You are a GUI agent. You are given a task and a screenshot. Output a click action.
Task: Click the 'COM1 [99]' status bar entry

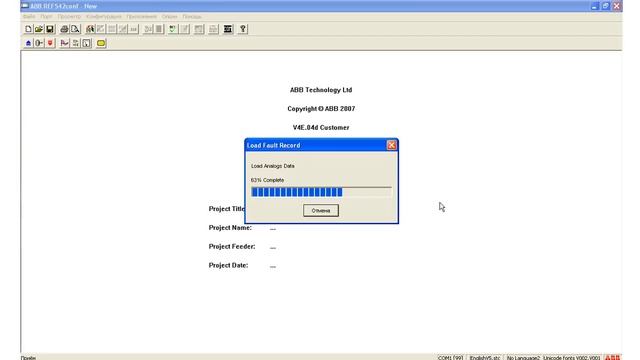click(450, 358)
